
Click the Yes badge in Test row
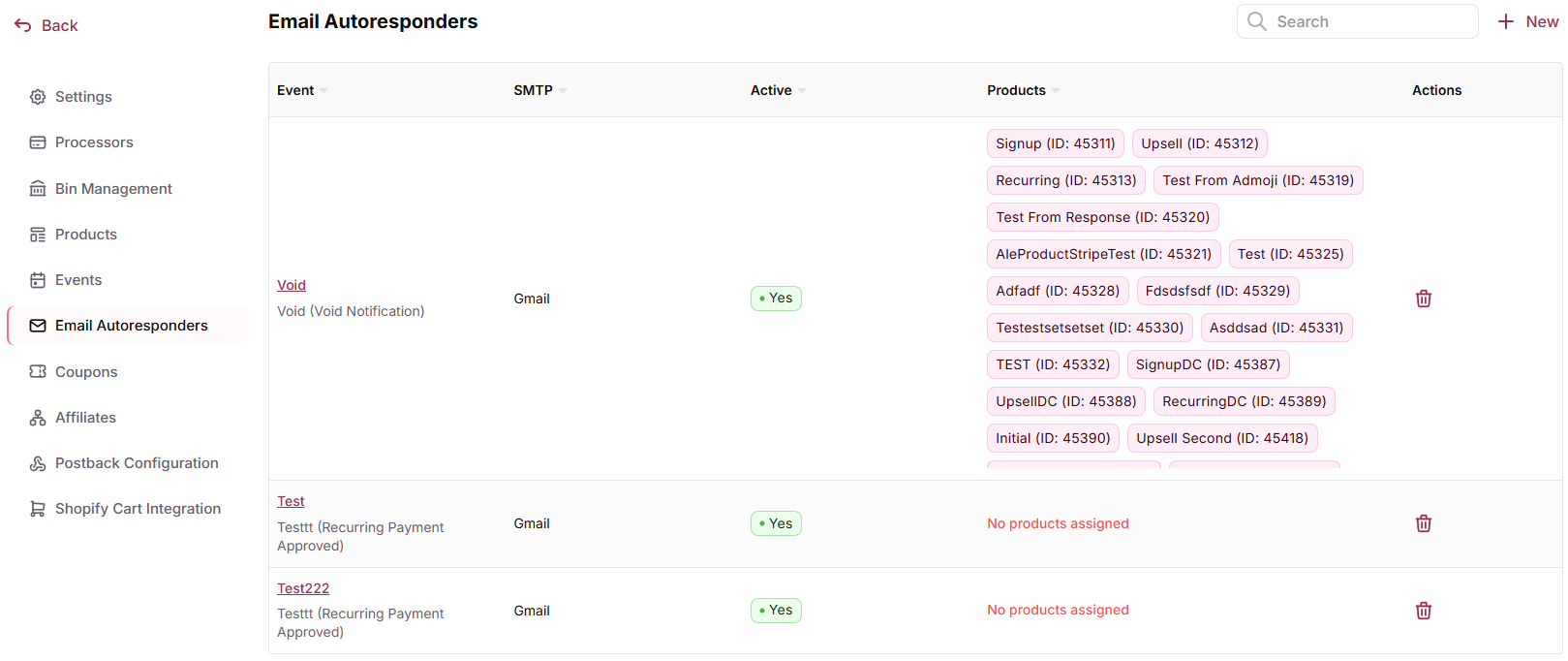click(776, 523)
